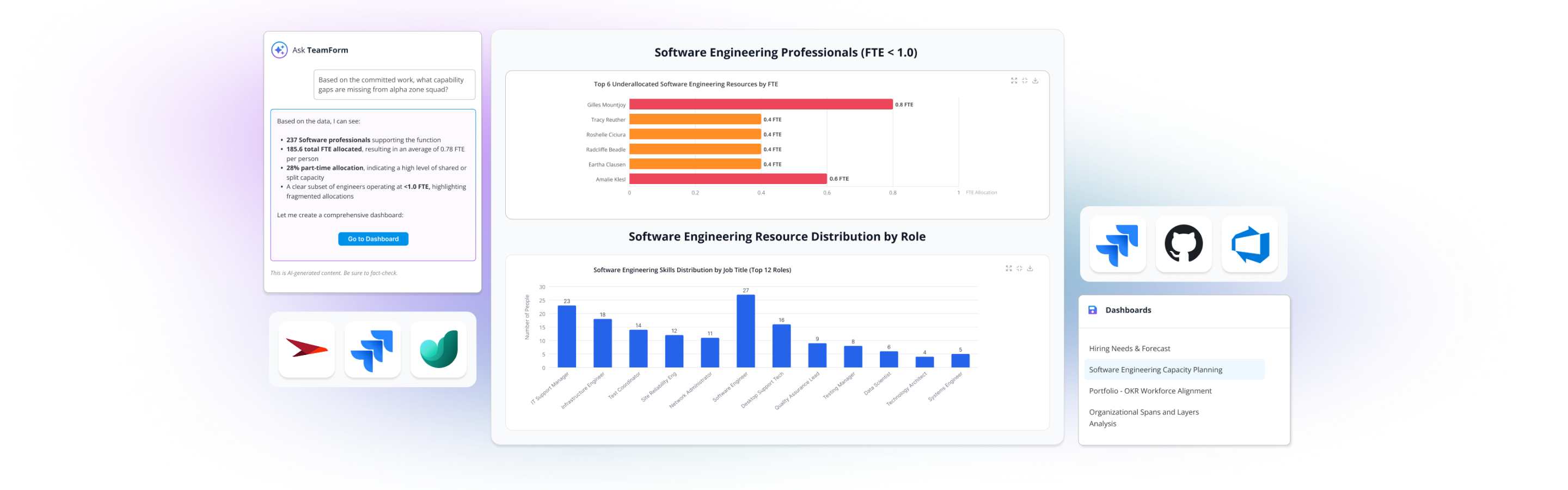The image size is (1568, 490).
Task: Click the IT Support Manager bar labeled 23
Action: (567, 336)
